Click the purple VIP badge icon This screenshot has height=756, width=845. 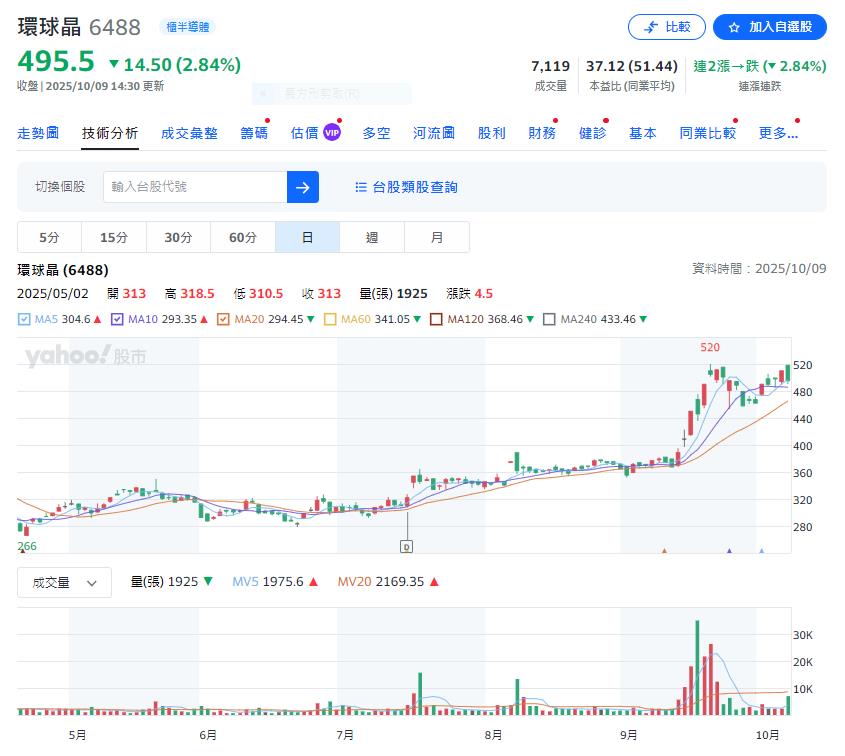point(332,132)
